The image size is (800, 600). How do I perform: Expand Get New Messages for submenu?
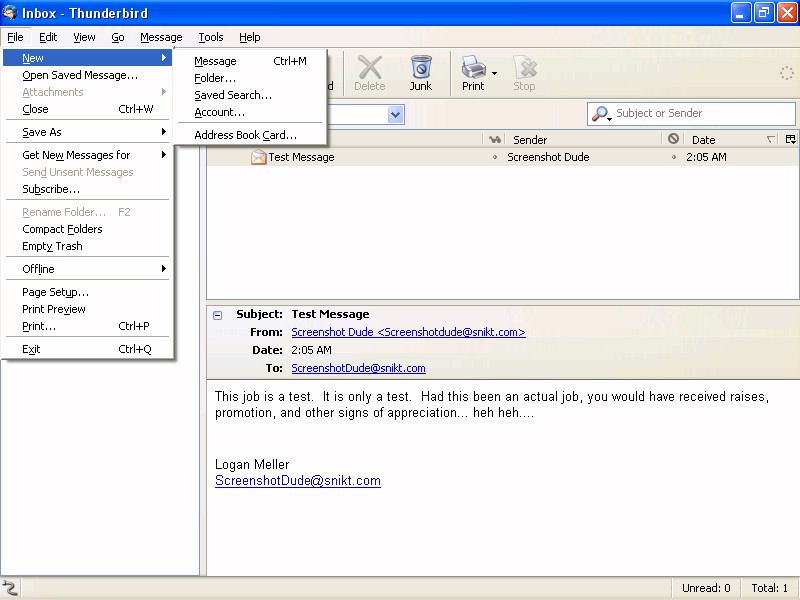[x=88, y=155]
